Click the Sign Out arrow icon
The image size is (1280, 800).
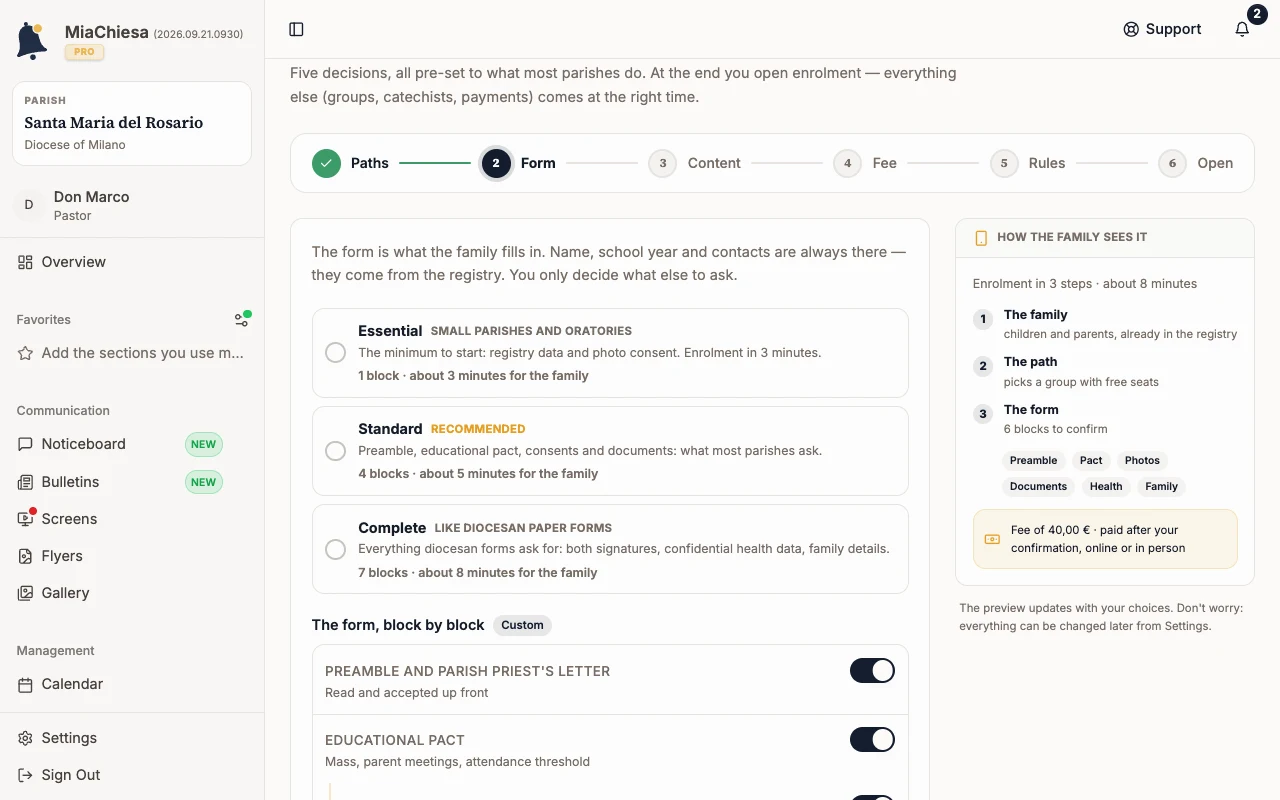point(25,775)
